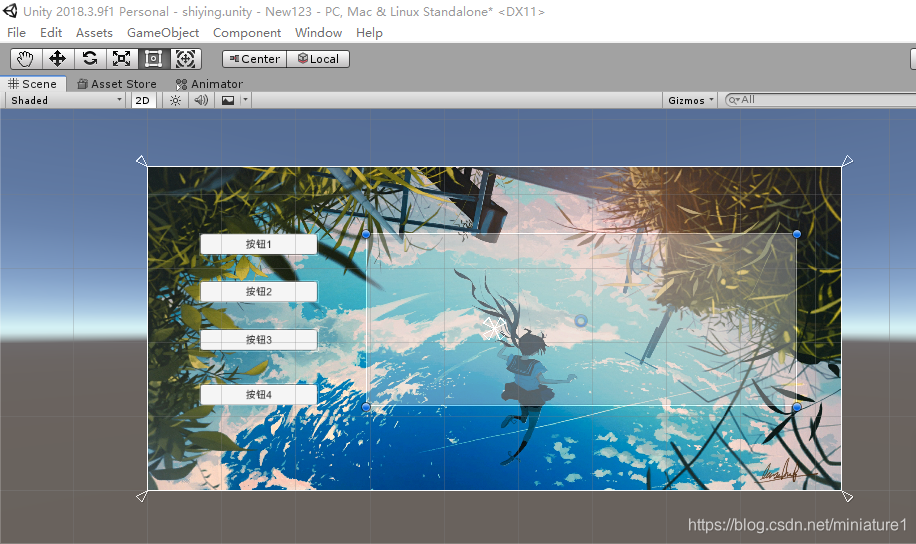Image resolution: width=916 pixels, height=544 pixels.
Task: Open the Component menu
Action: 247,33
